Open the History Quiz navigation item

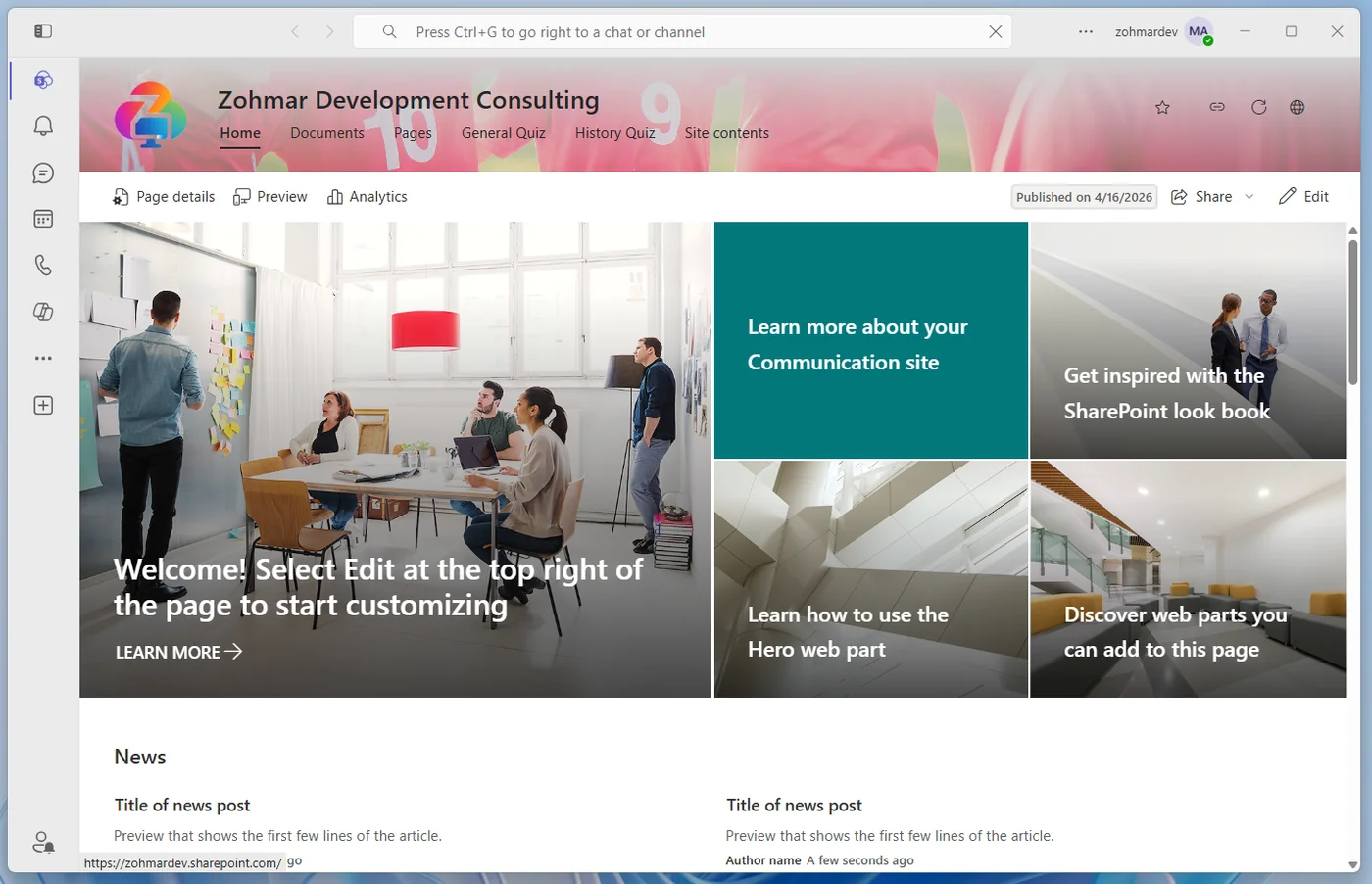click(x=615, y=133)
